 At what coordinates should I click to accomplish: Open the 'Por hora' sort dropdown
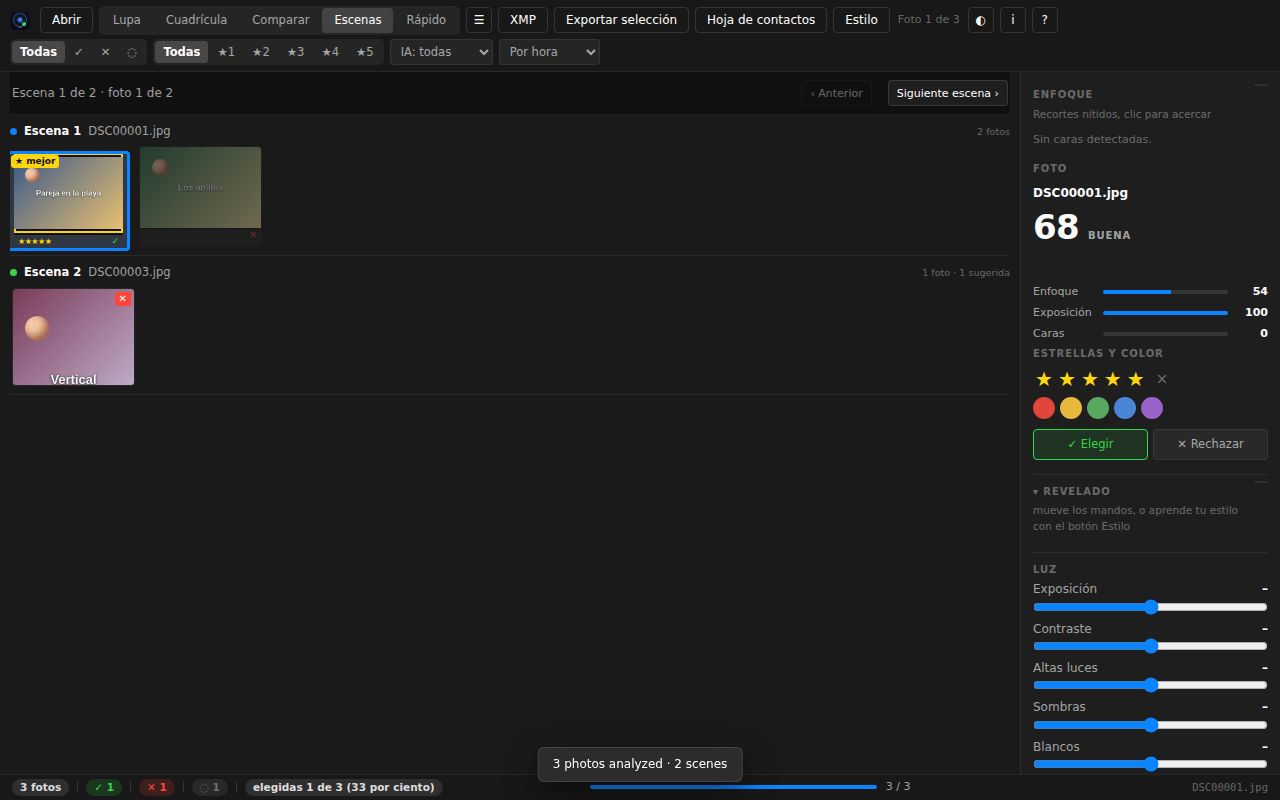click(x=549, y=52)
